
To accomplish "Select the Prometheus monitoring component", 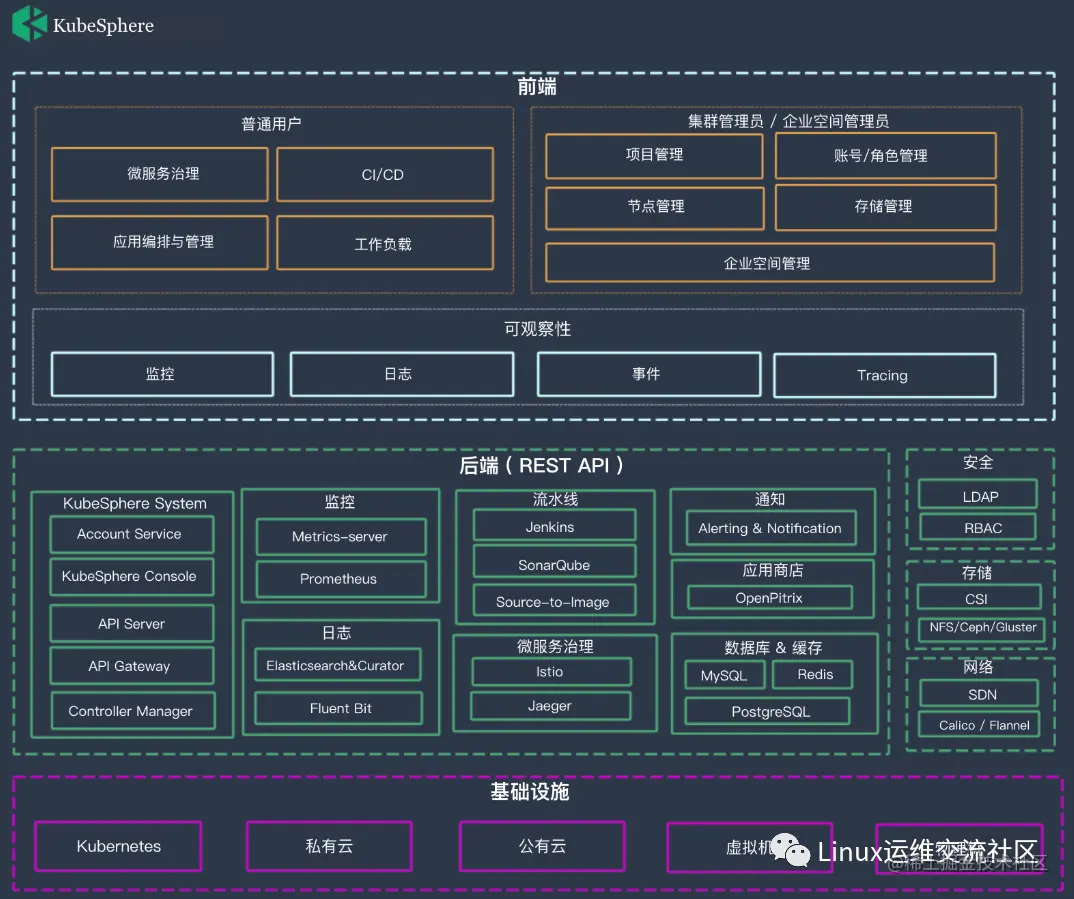I will (340, 578).
